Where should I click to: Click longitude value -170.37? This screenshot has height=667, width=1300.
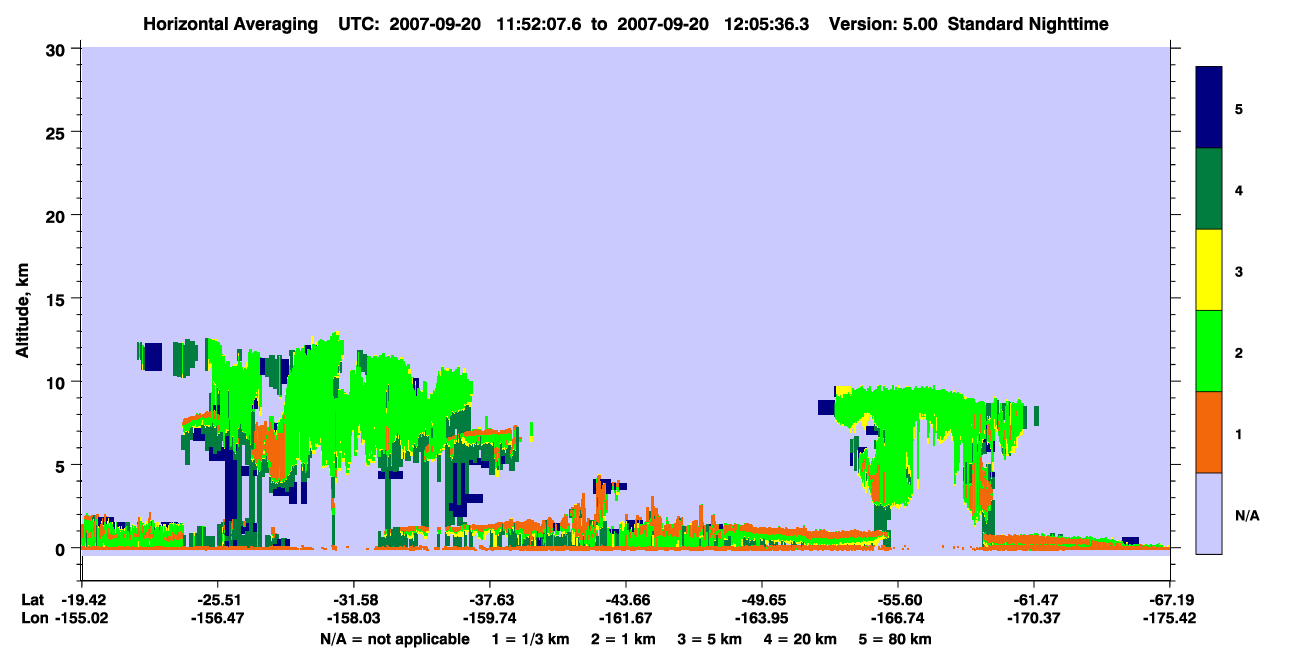point(1033,619)
